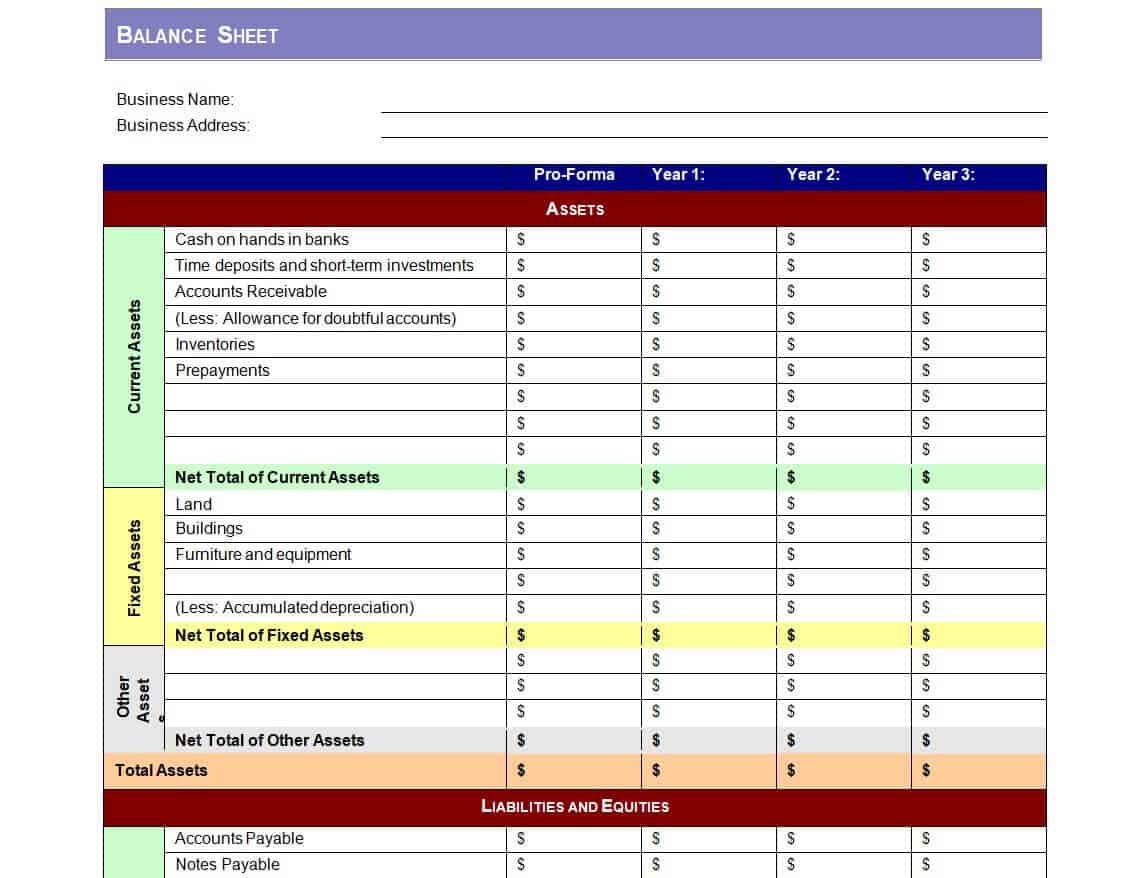
Task: Click the Balance Sheet title banner
Action: (572, 35)
